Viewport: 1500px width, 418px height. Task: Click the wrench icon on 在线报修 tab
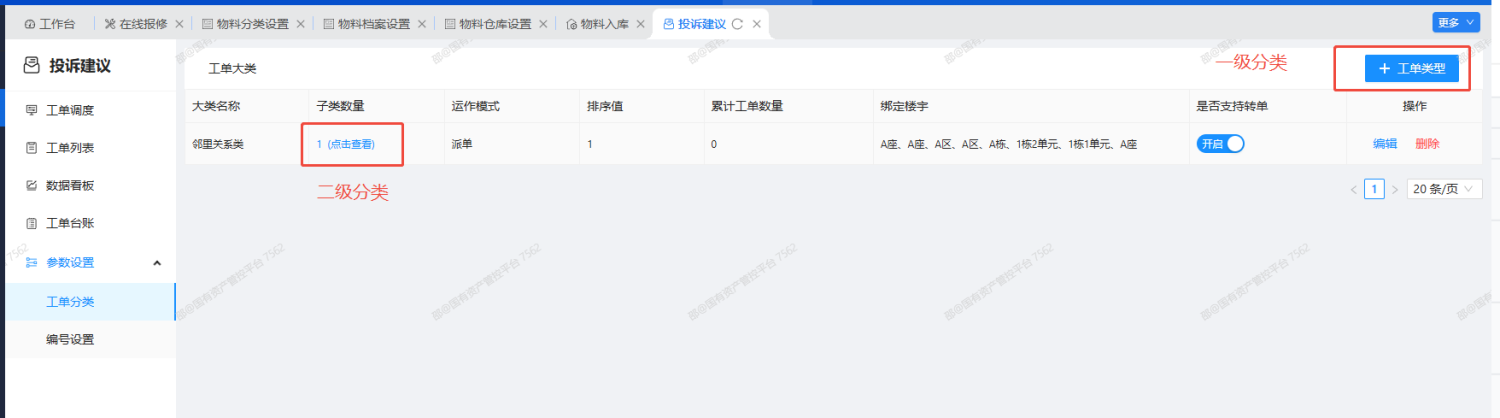pyautogui.click(x=111, y=23)
